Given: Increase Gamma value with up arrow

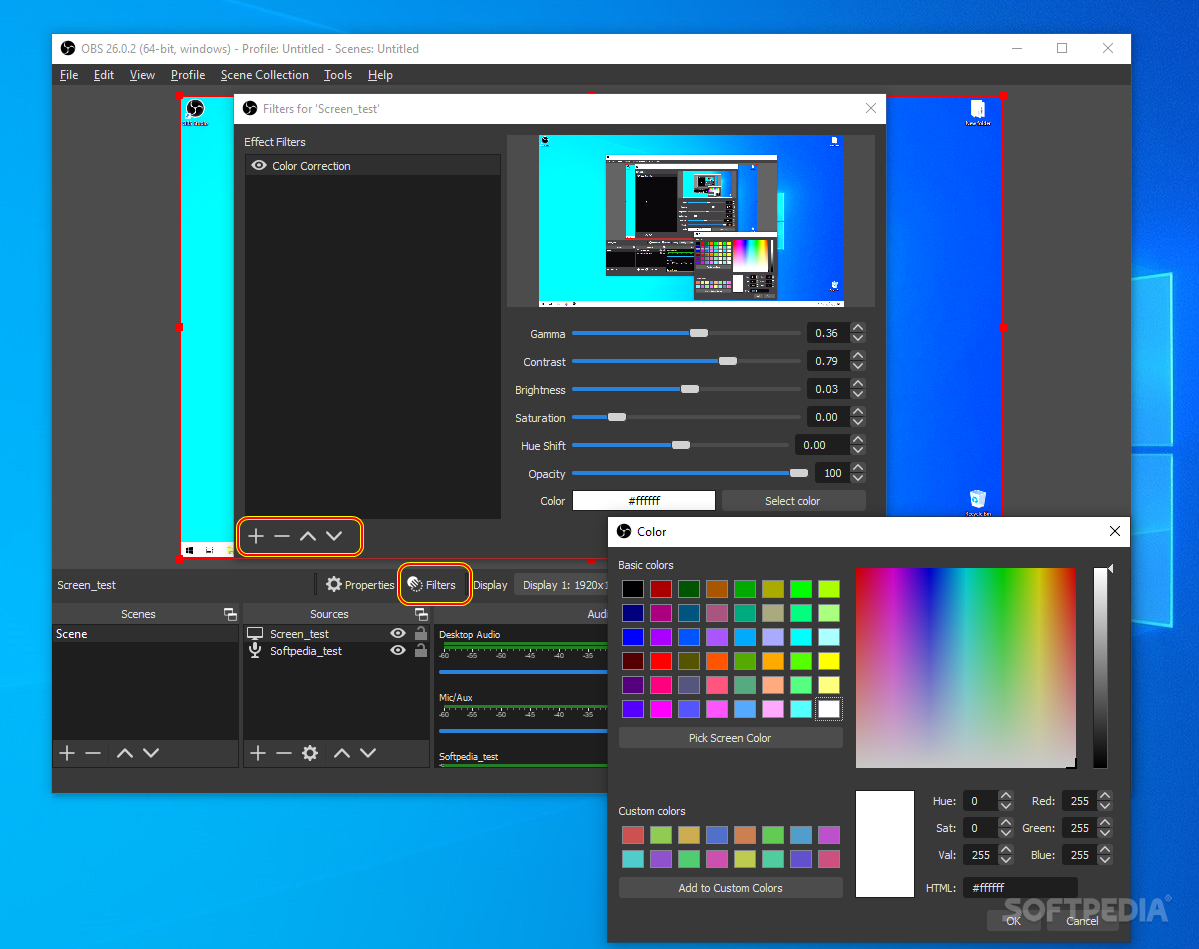Looking at the screenshot, I should tap(858, 328).
